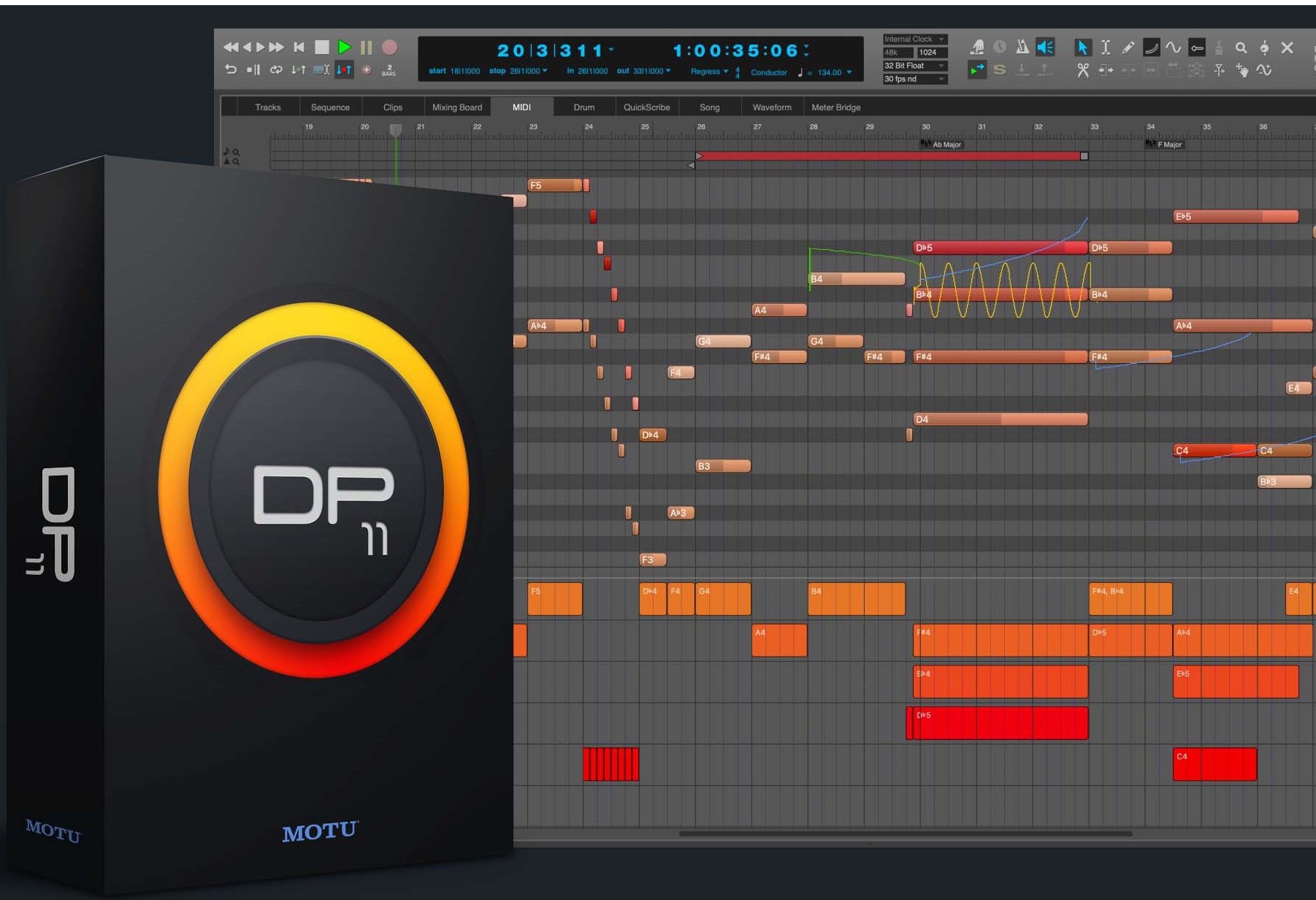The image size is (1316, 900).
Task: Toggle the loop Memory Cycle button
Action: [276, 70]
